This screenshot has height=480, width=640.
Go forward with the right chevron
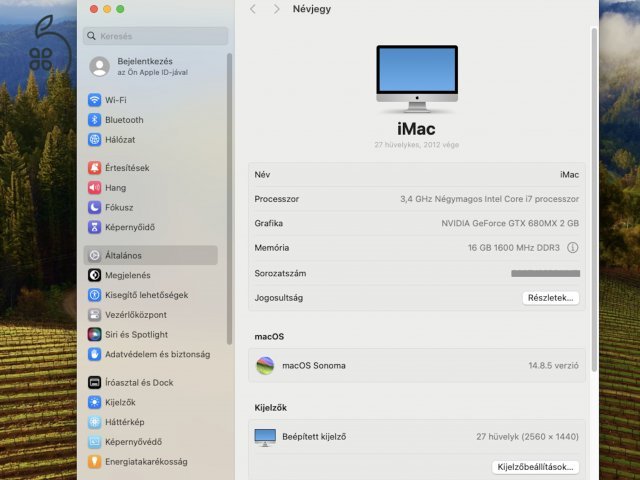coord(277,9)
